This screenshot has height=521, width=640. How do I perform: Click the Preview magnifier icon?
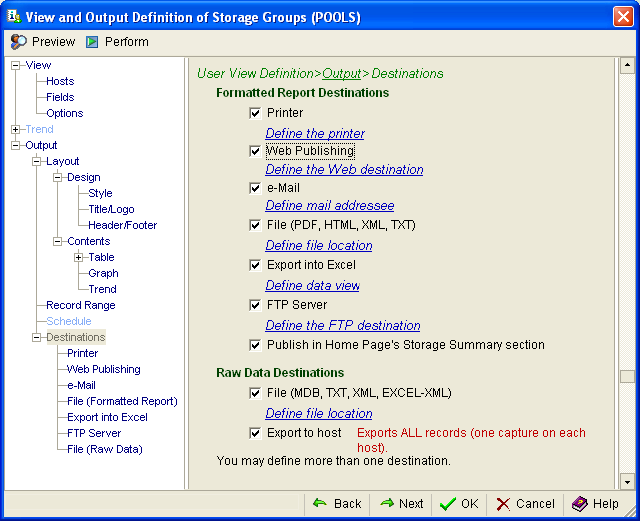pos(18,42)
